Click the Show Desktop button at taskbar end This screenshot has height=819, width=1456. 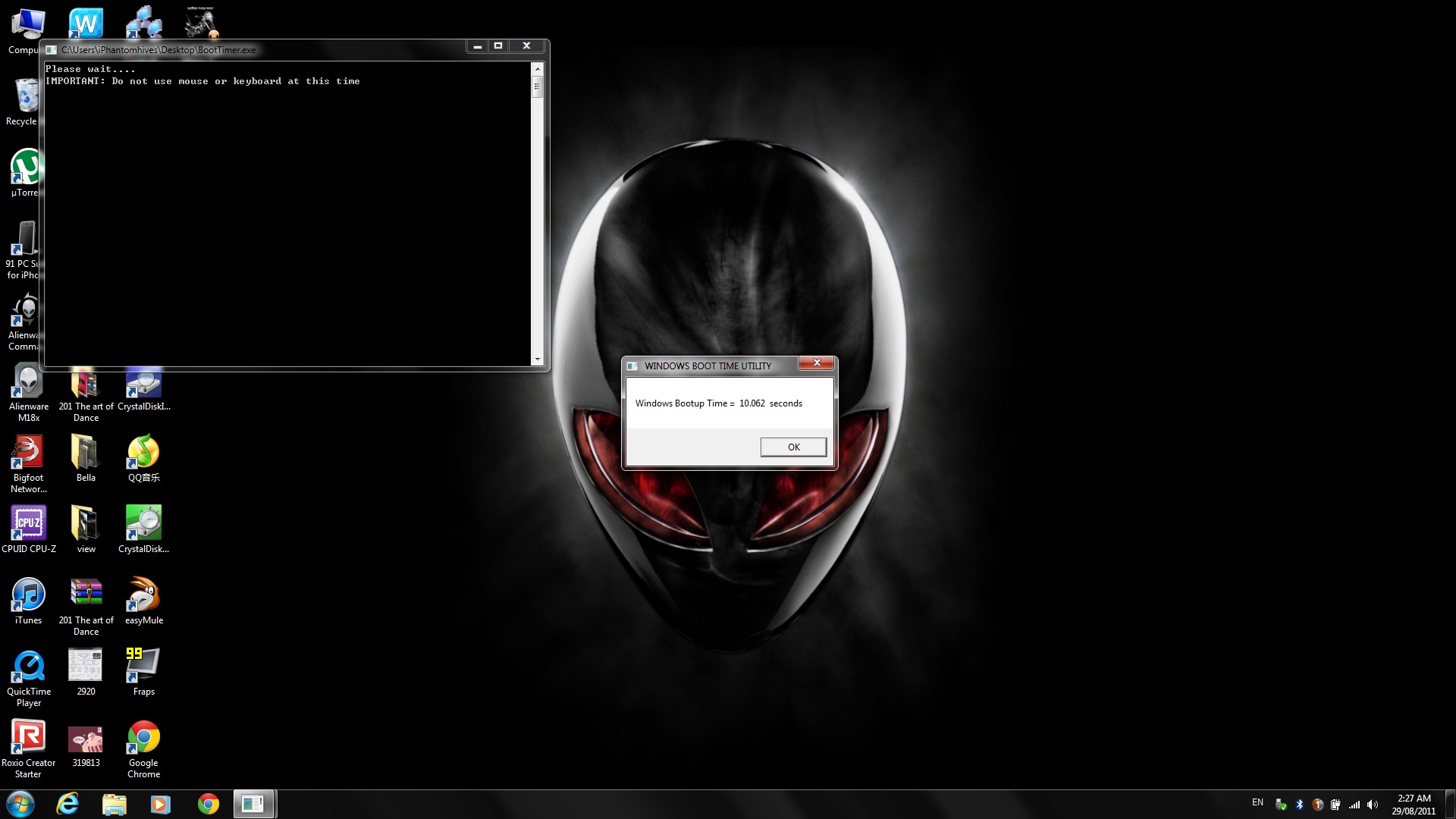click(x=1450, y=804)
